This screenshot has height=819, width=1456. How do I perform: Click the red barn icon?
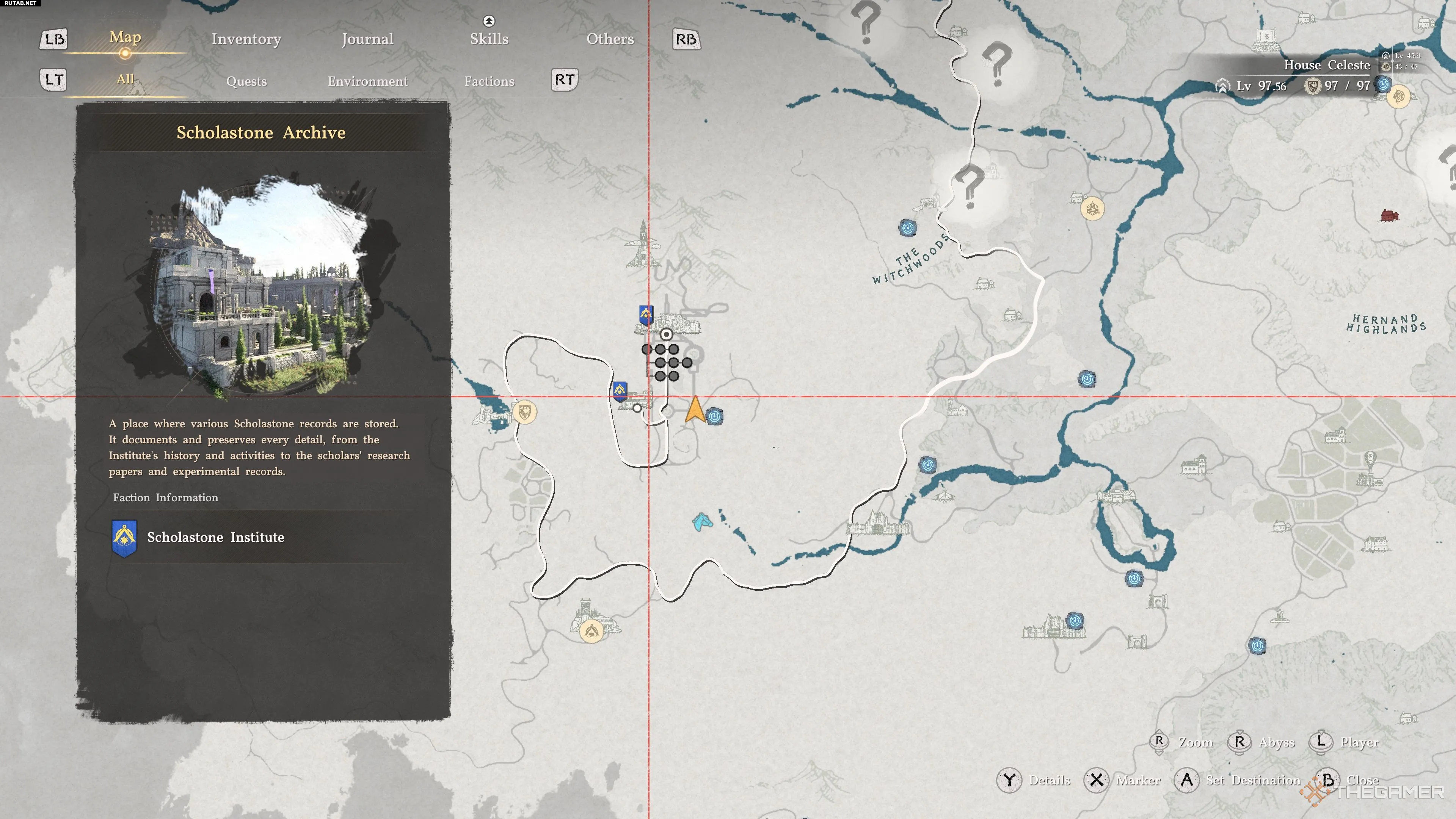1389,215
